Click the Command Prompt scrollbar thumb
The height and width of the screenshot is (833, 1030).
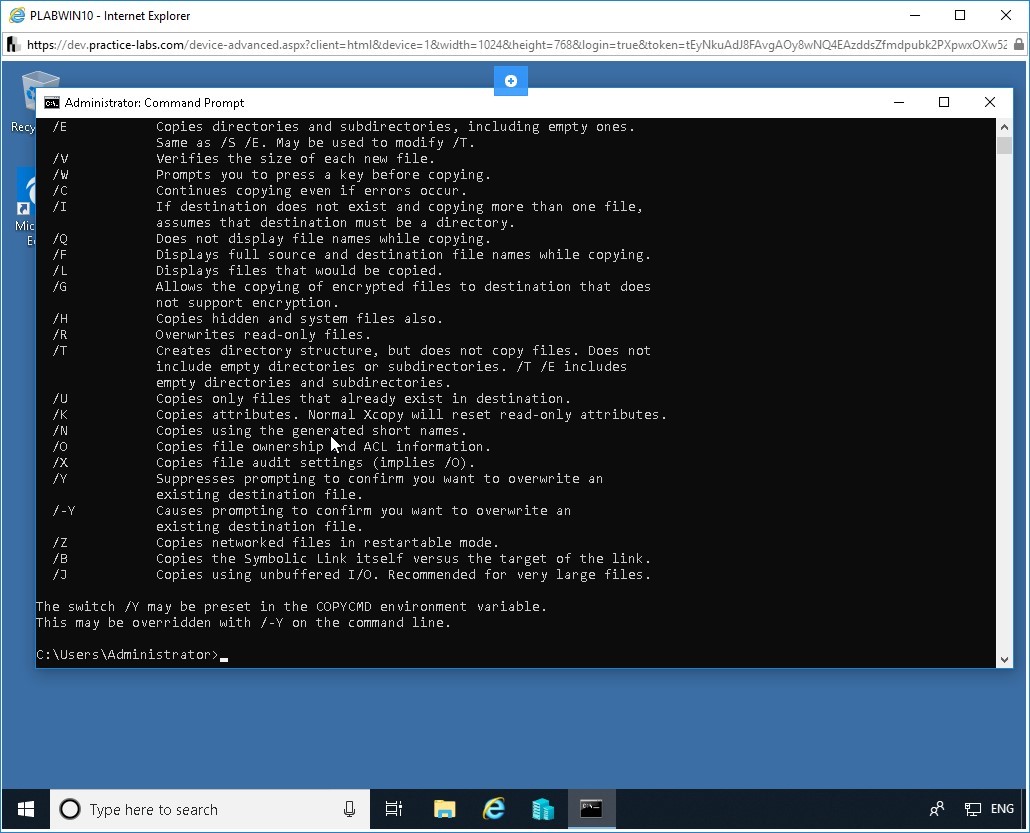[x=1004, y=145]
